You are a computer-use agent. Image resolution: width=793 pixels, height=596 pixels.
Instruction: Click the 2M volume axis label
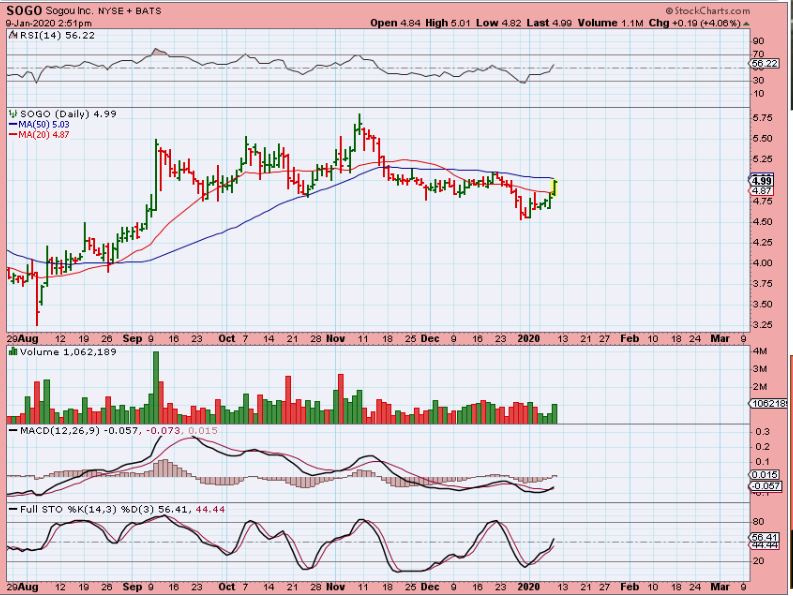(760, 387)
